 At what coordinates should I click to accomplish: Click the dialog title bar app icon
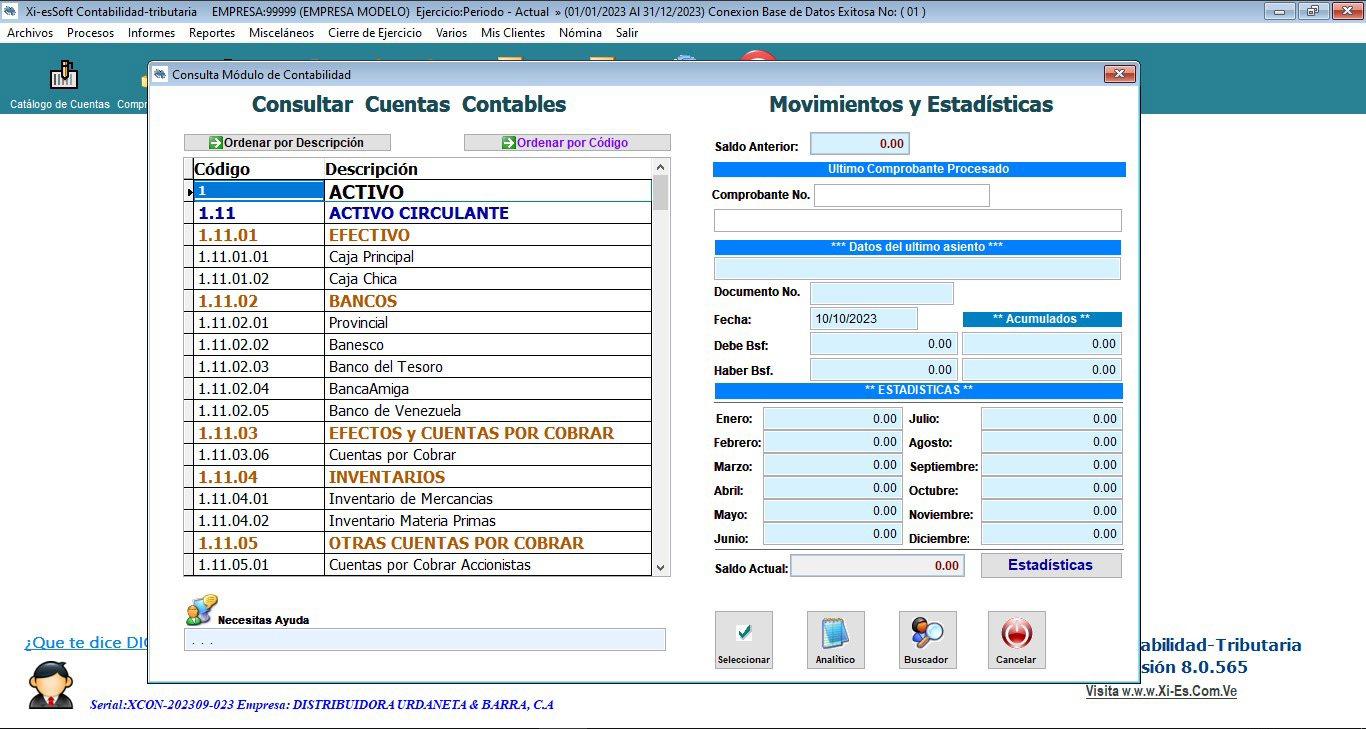tap(160, 75)
